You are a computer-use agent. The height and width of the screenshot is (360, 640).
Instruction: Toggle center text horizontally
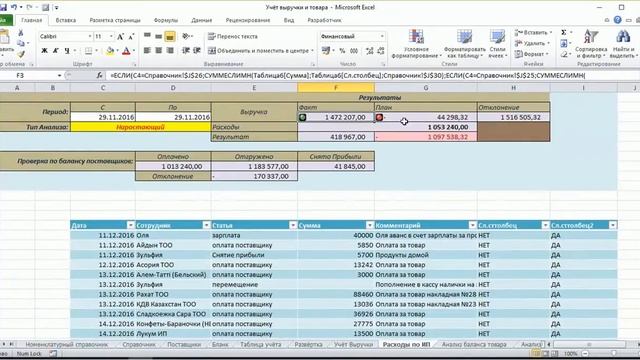pos(159,51)
